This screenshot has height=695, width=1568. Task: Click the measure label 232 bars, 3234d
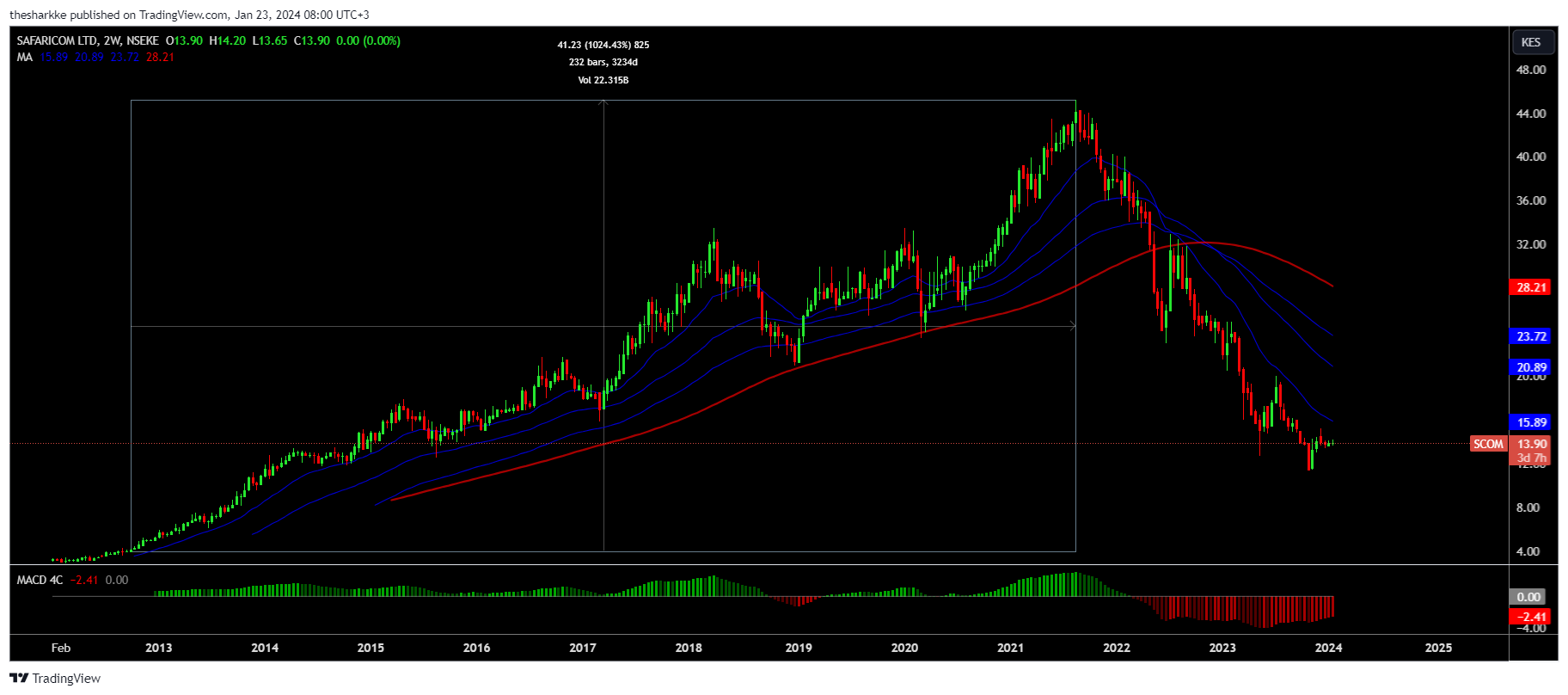click(603, 62)
